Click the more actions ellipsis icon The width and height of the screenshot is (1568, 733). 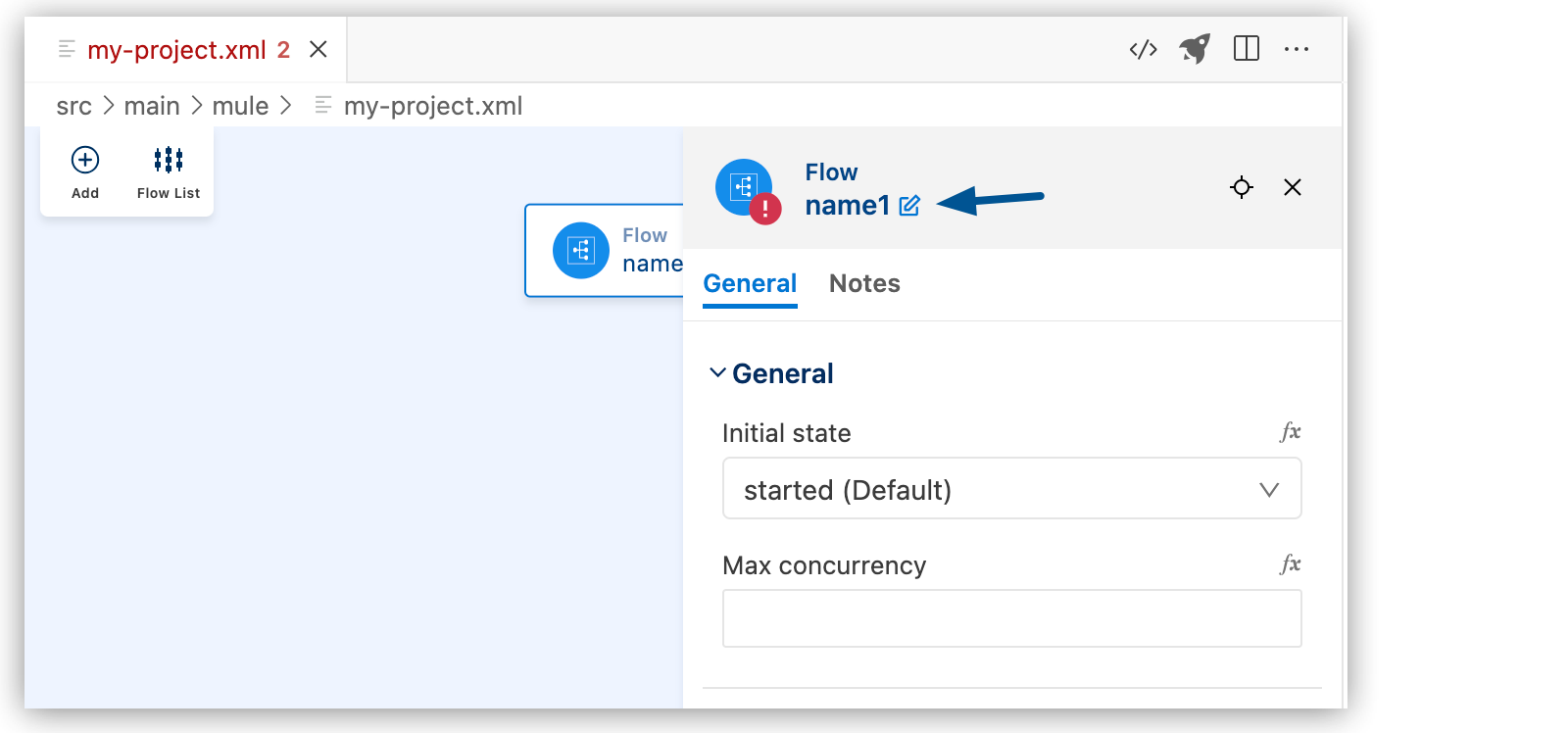(x=1298, y=49)
